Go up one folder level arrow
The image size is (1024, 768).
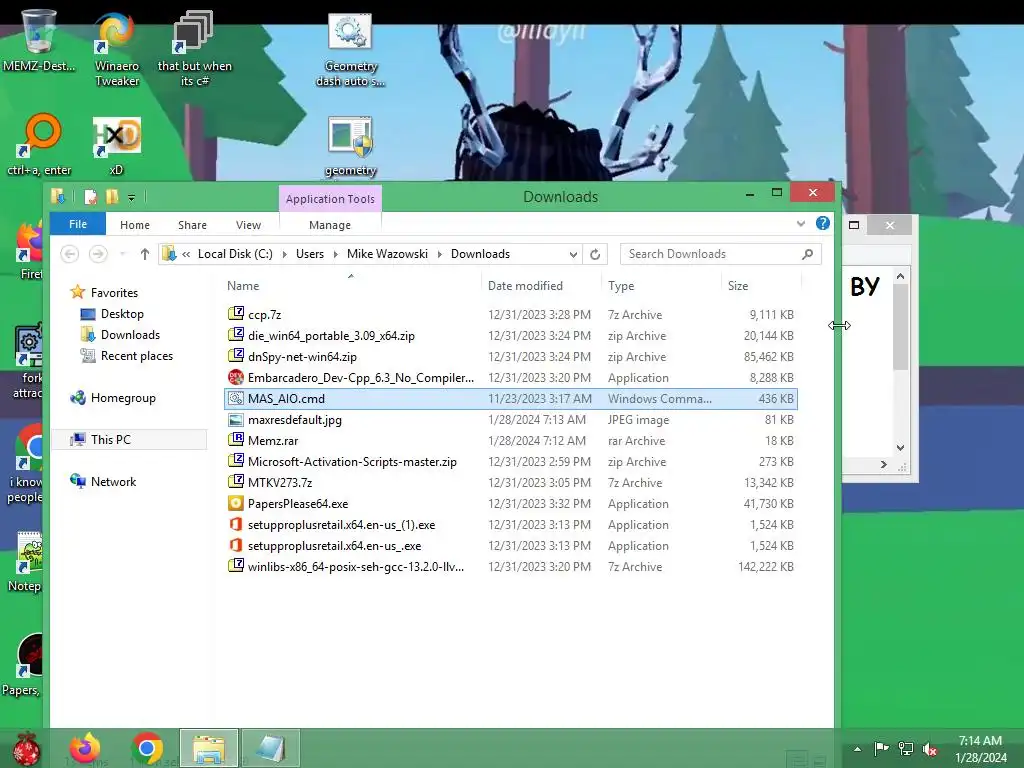(x=145, y=254)
